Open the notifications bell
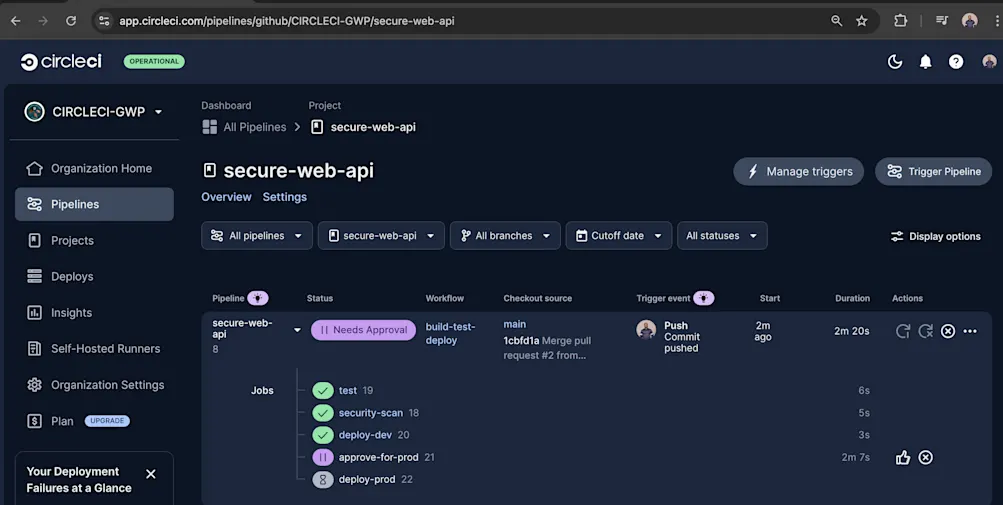 click(926, 61)
